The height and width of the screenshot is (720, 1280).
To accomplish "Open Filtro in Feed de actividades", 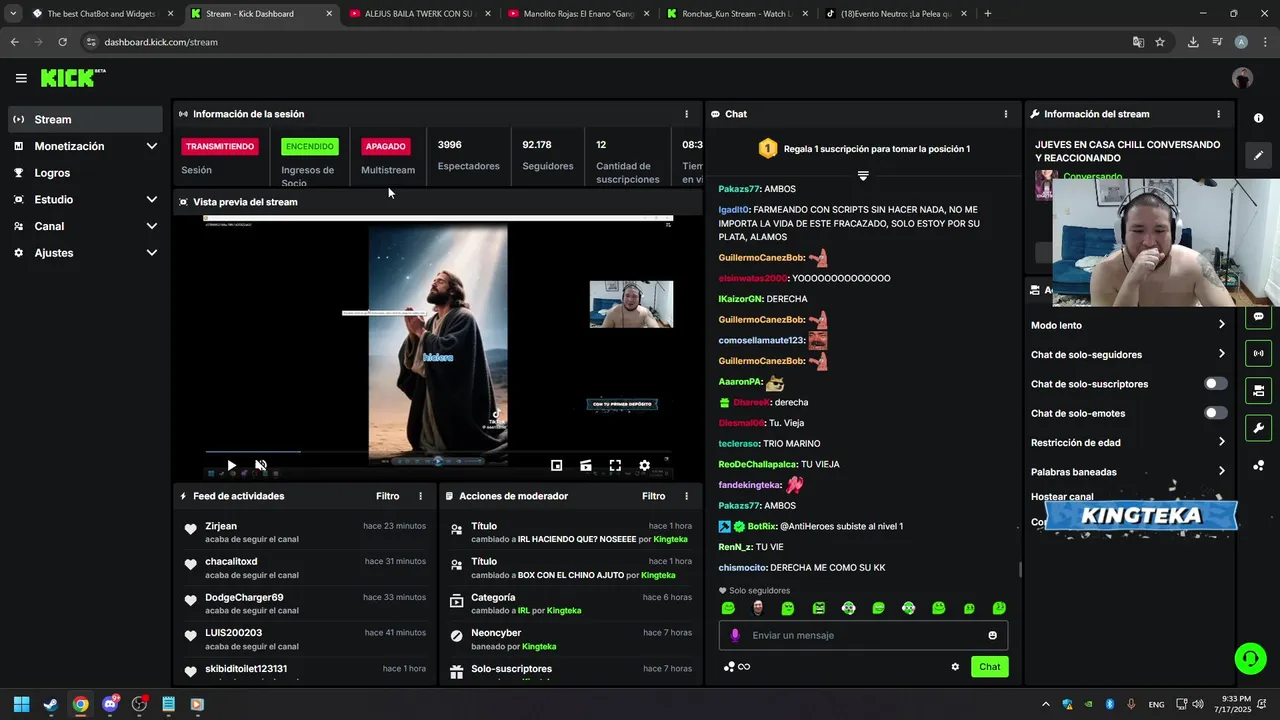I will (388, 496).
